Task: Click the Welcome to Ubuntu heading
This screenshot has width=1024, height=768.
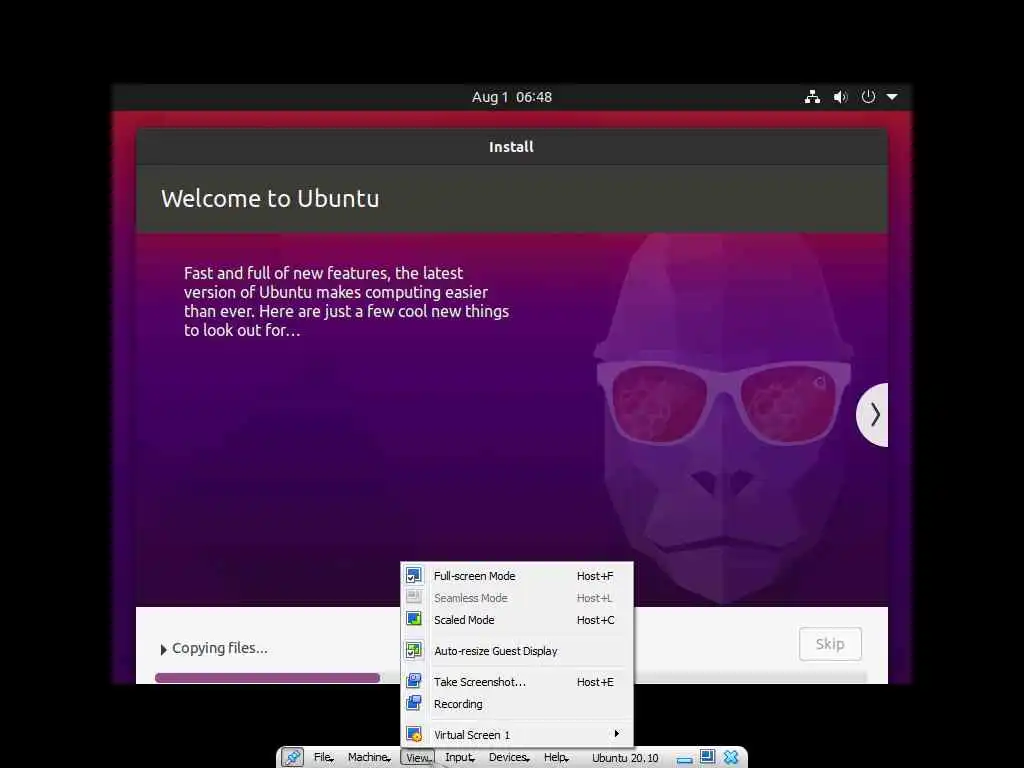Action: tap(270, 199)
